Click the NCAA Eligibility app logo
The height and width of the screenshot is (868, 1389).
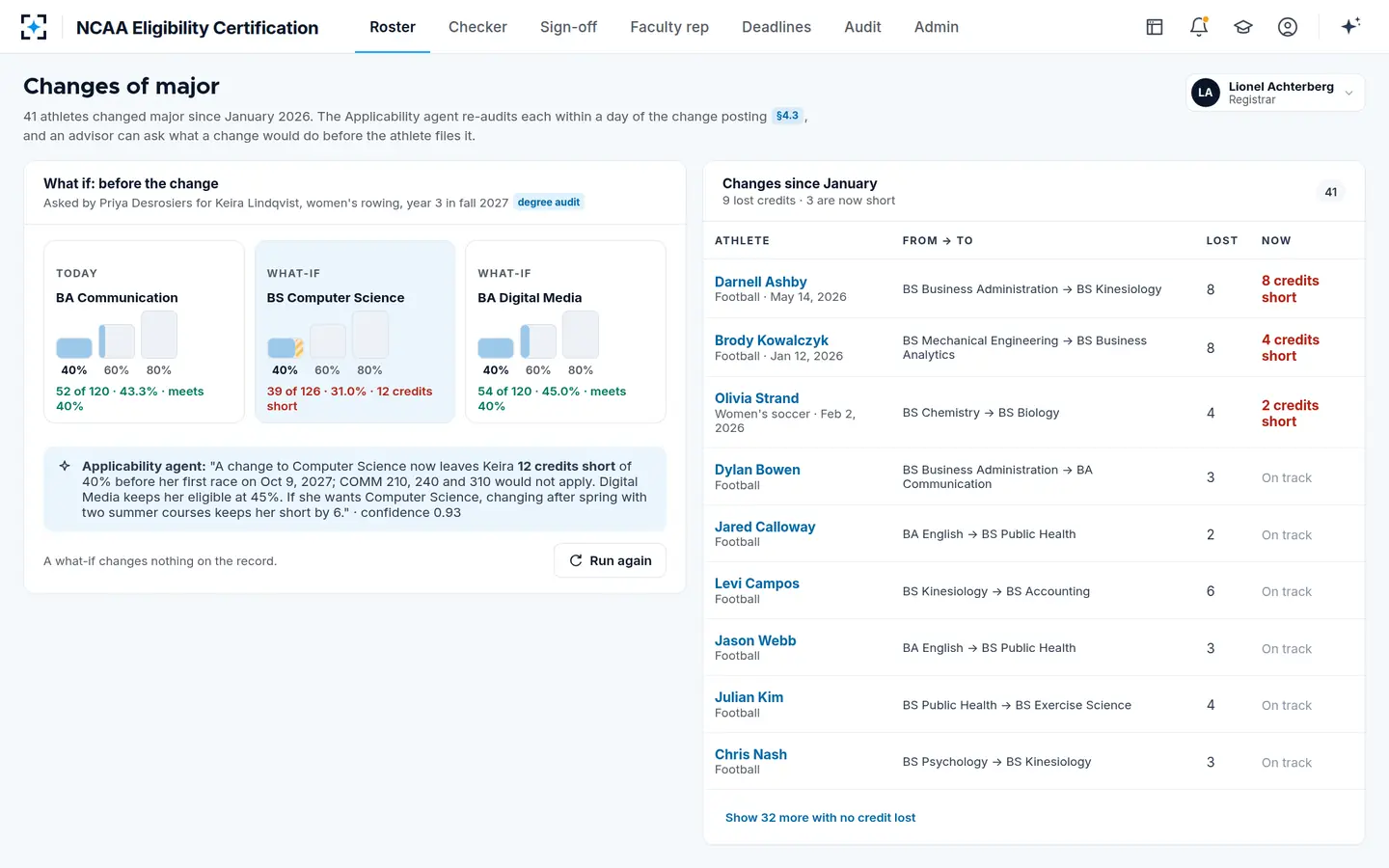click(x=34, y=27)
